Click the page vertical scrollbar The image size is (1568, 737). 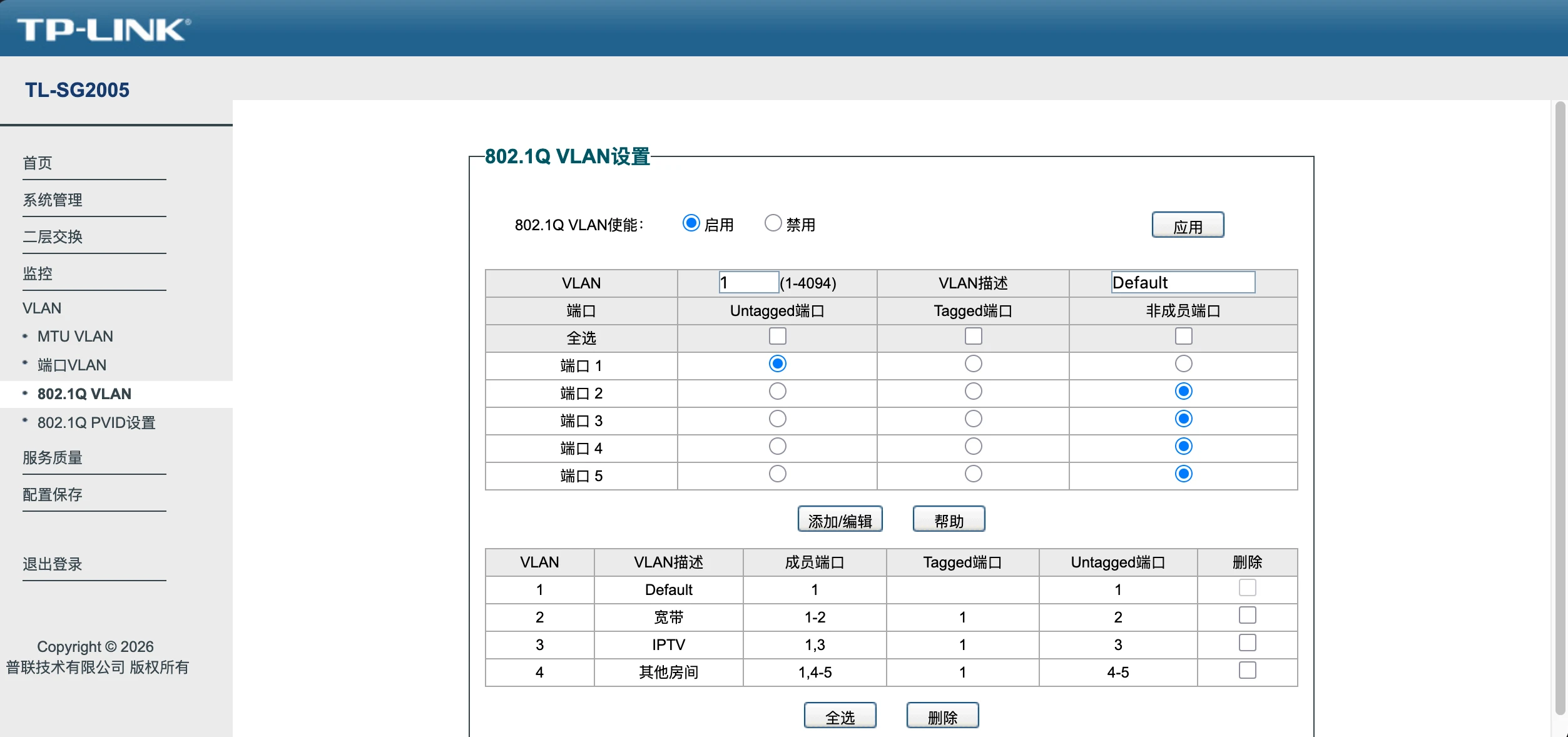(1560, 407)
